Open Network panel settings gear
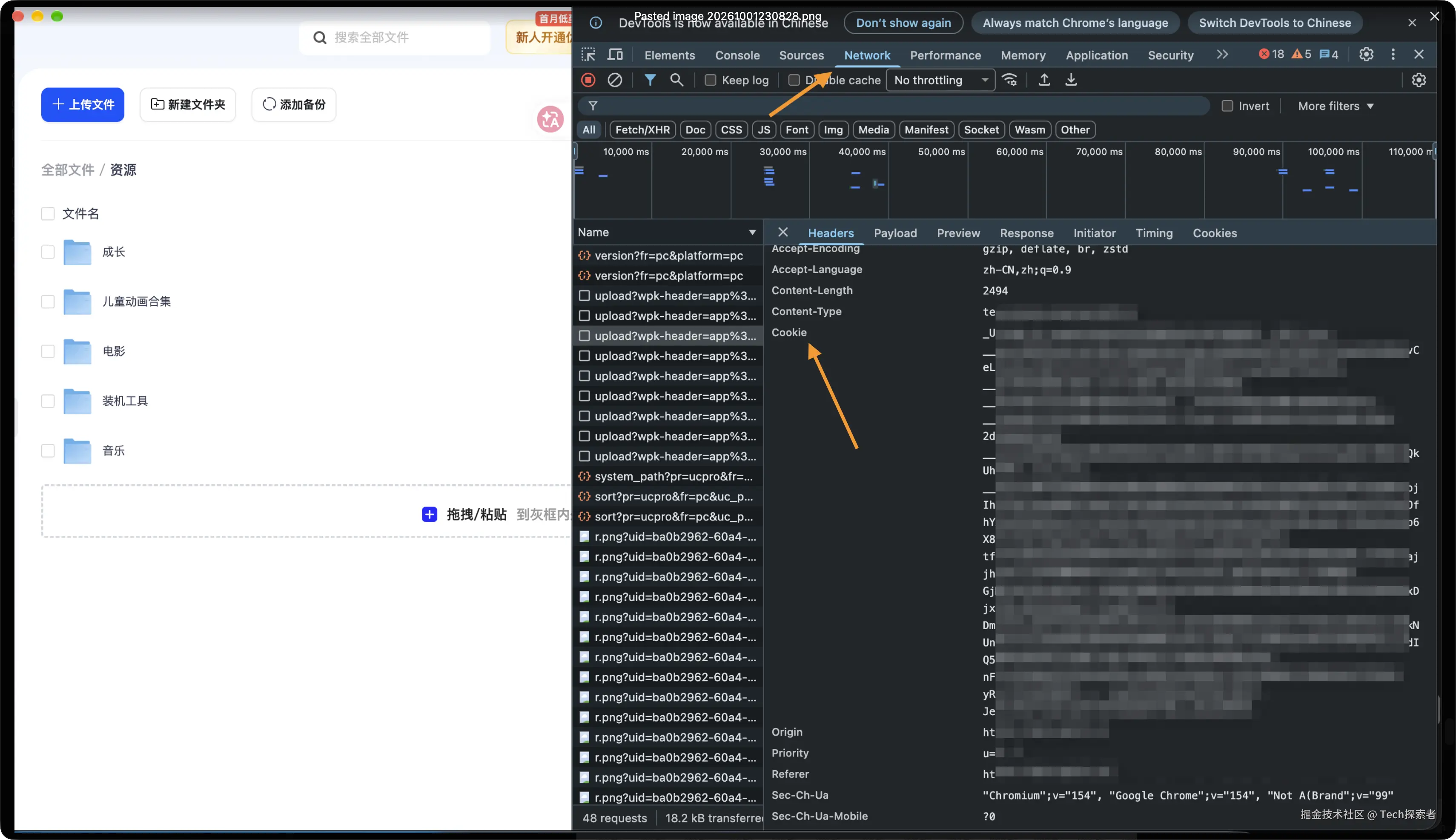 [1419, 80]
